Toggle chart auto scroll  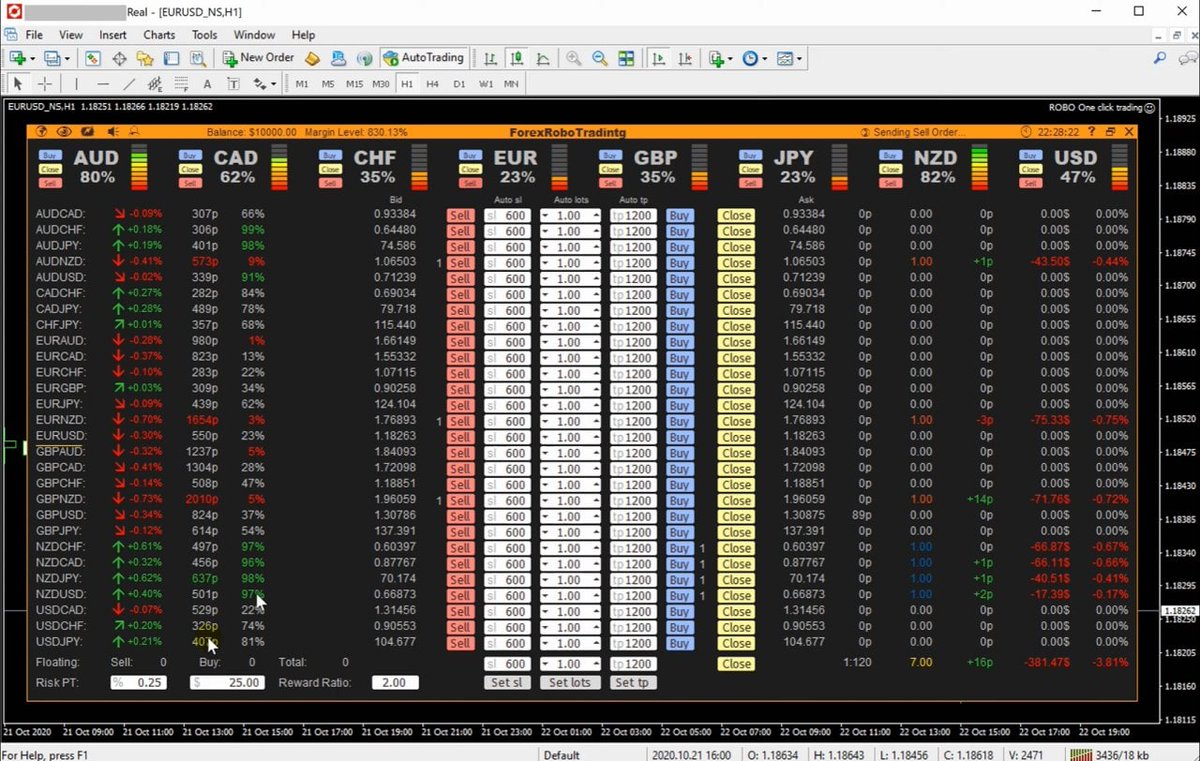click(x=658, y=59)
